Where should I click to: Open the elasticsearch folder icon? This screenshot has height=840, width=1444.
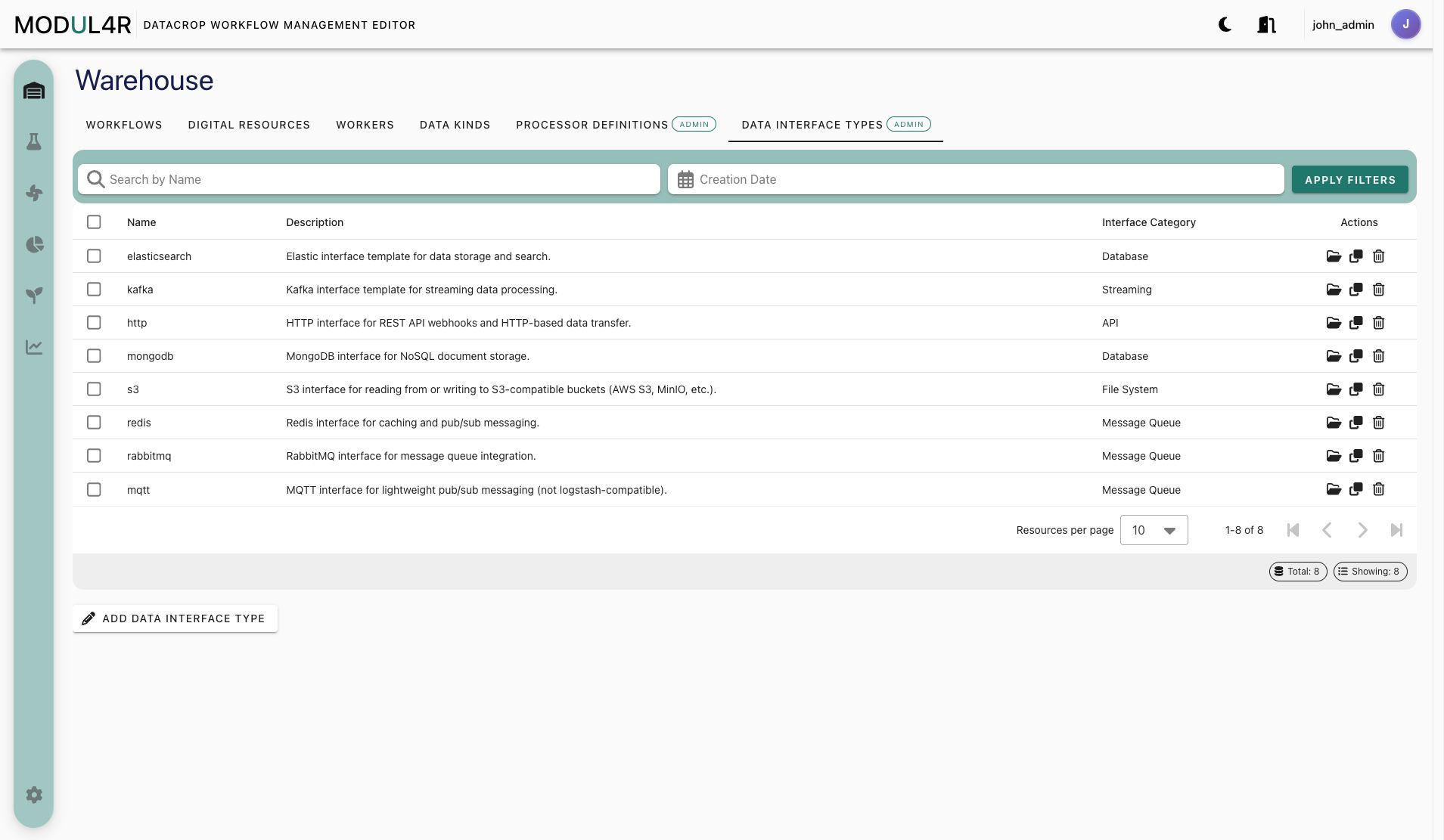point(1334,256)
